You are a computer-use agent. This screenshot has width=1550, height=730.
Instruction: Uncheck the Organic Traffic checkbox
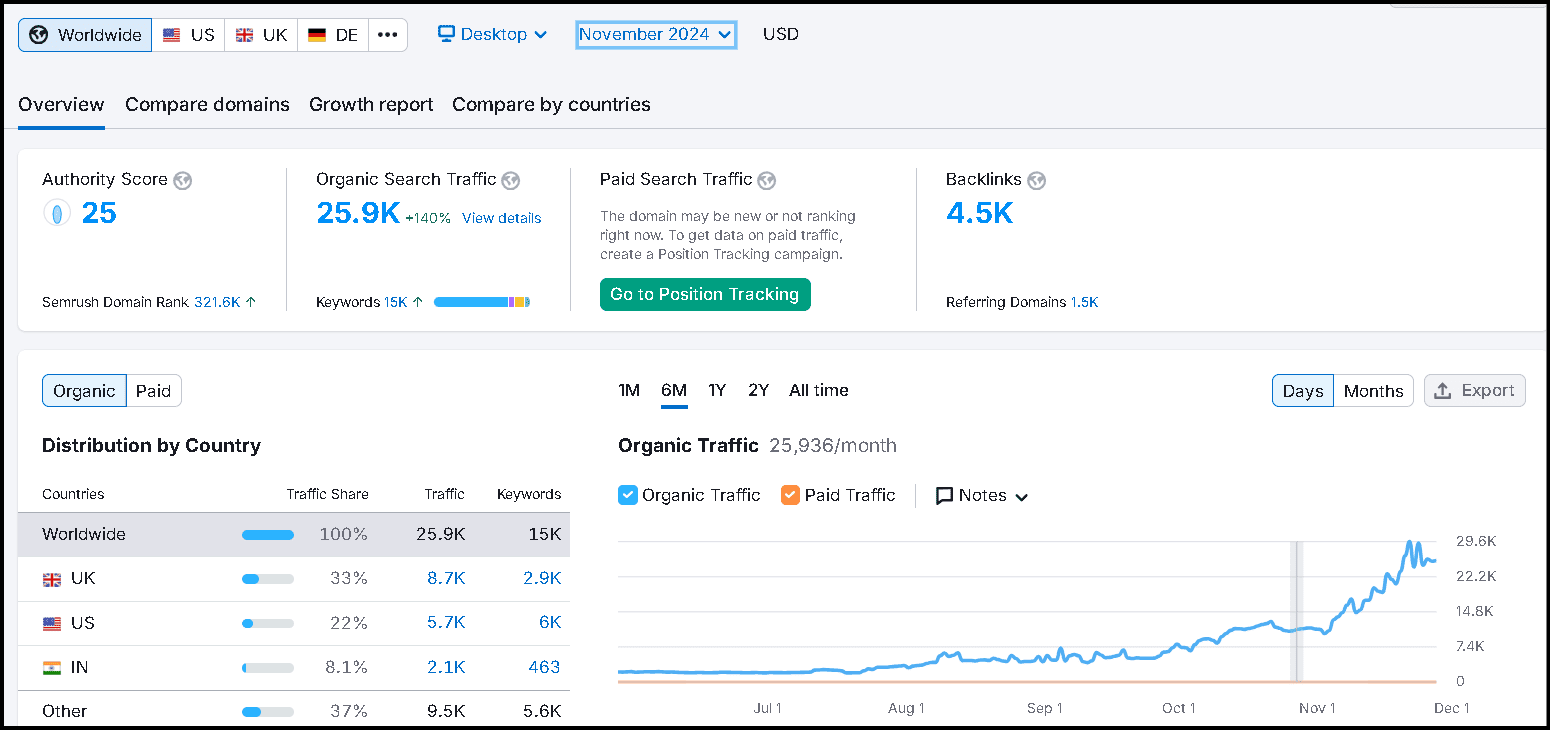coord(628,495)
